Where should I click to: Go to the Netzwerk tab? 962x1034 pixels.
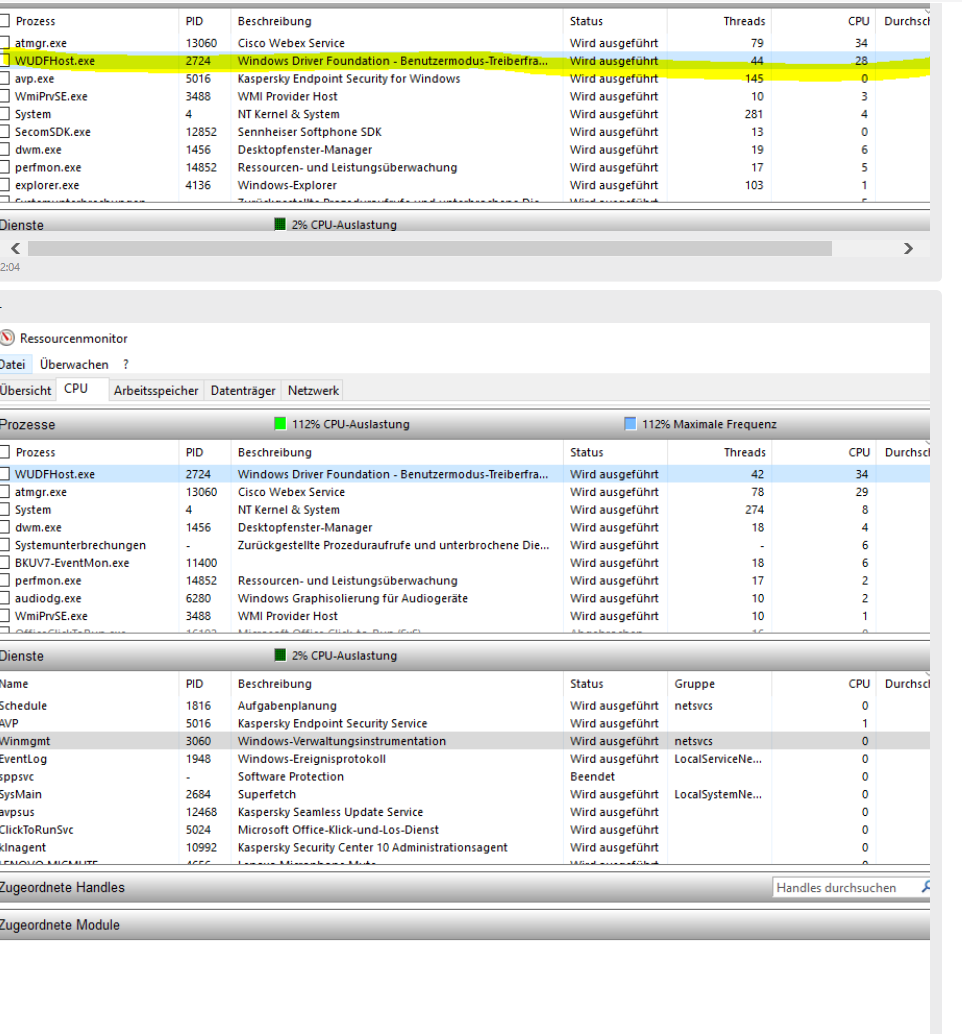click(x=313, y=390)
